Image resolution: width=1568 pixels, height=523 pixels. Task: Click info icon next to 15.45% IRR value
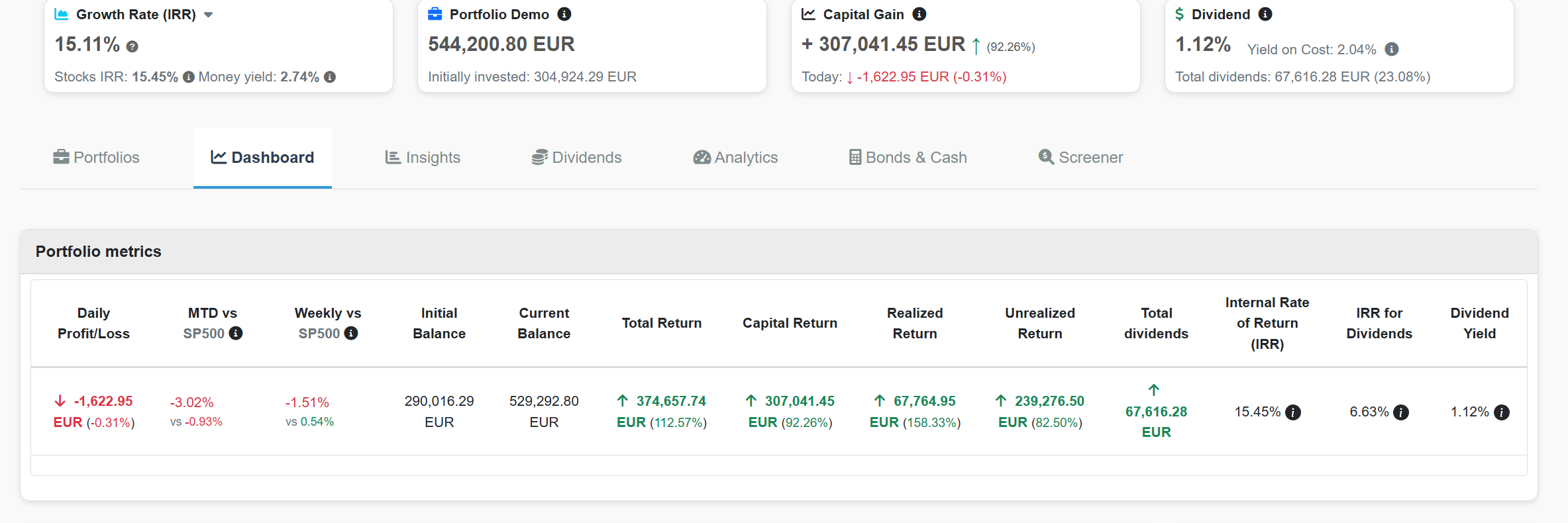[1293, 412]
